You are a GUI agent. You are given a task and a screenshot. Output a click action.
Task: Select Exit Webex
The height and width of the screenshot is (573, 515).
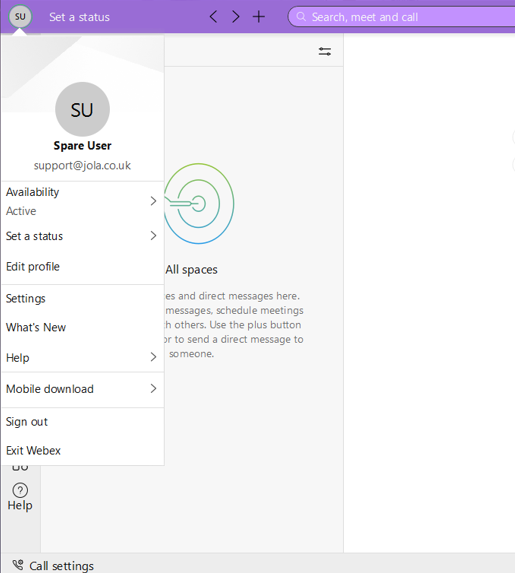(x=83, y=451)
